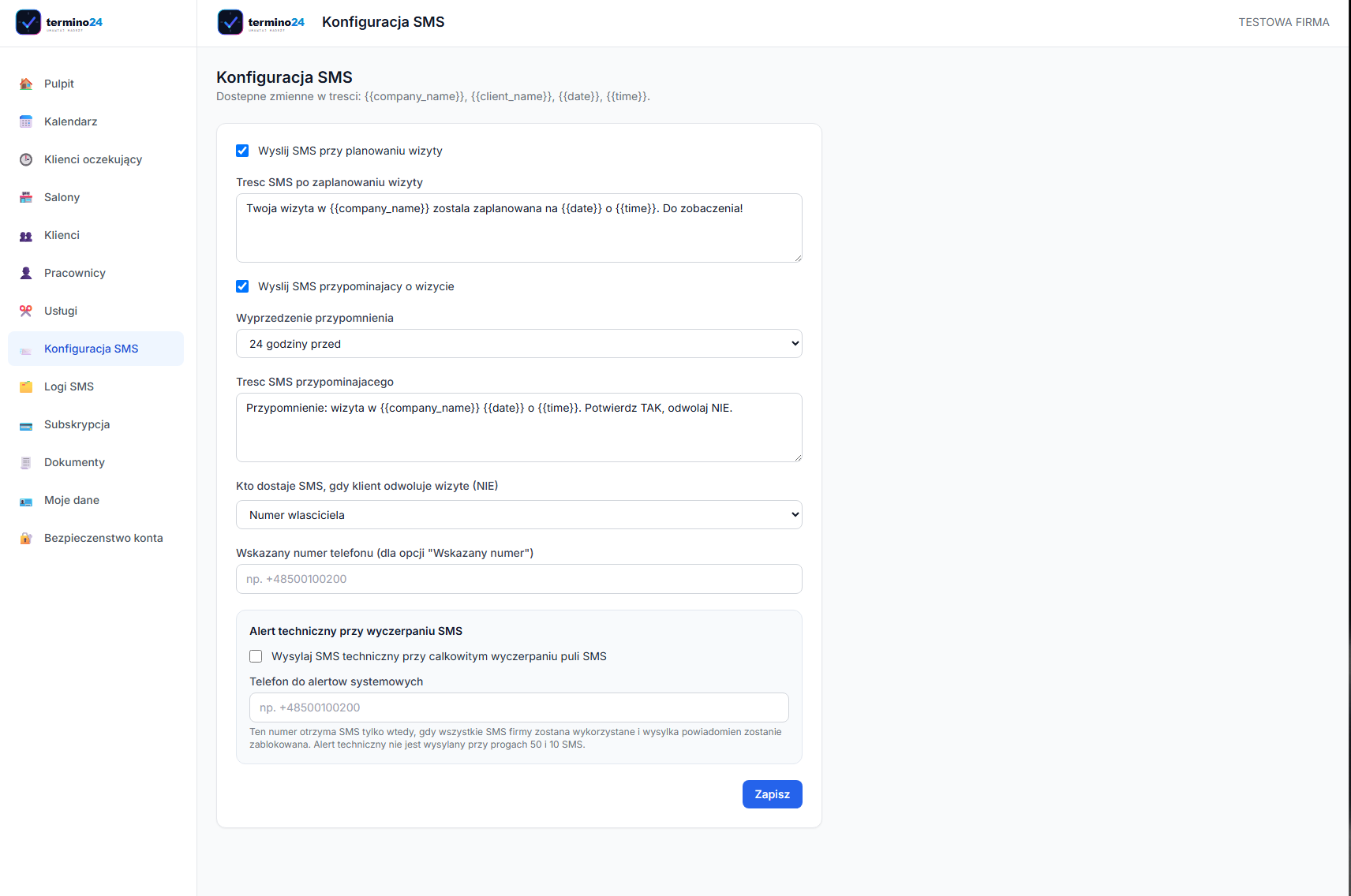This screenshot has width=1351, height=896.
Task: Click the Klienci oczekujący clock icon
Action: pos(26,159)
